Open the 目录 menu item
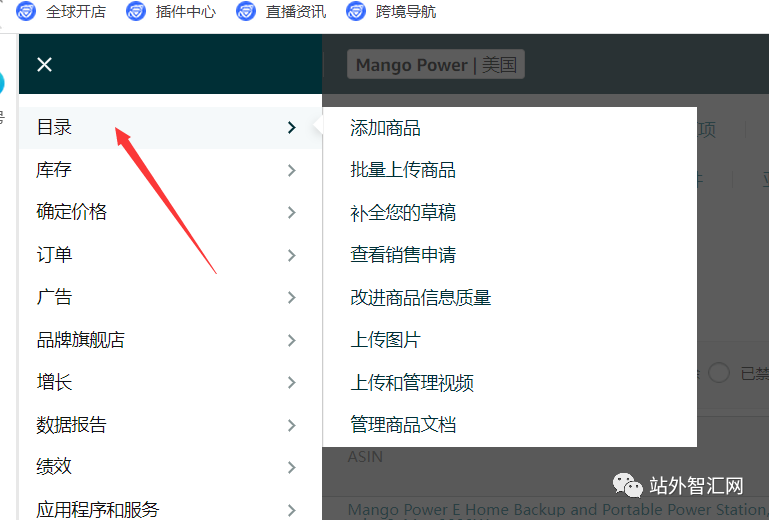Screen dimensions: 769x520 coord(170,128)
